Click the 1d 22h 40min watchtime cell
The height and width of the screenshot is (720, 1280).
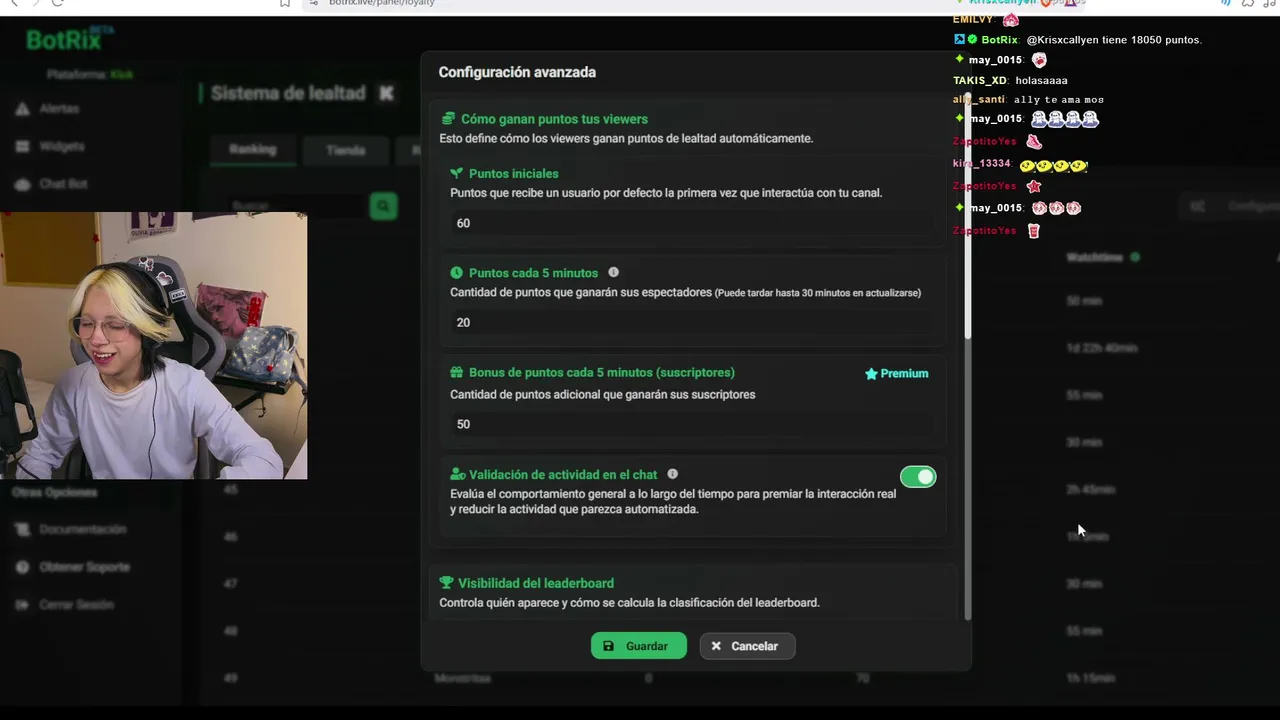tap(1101, 348)
